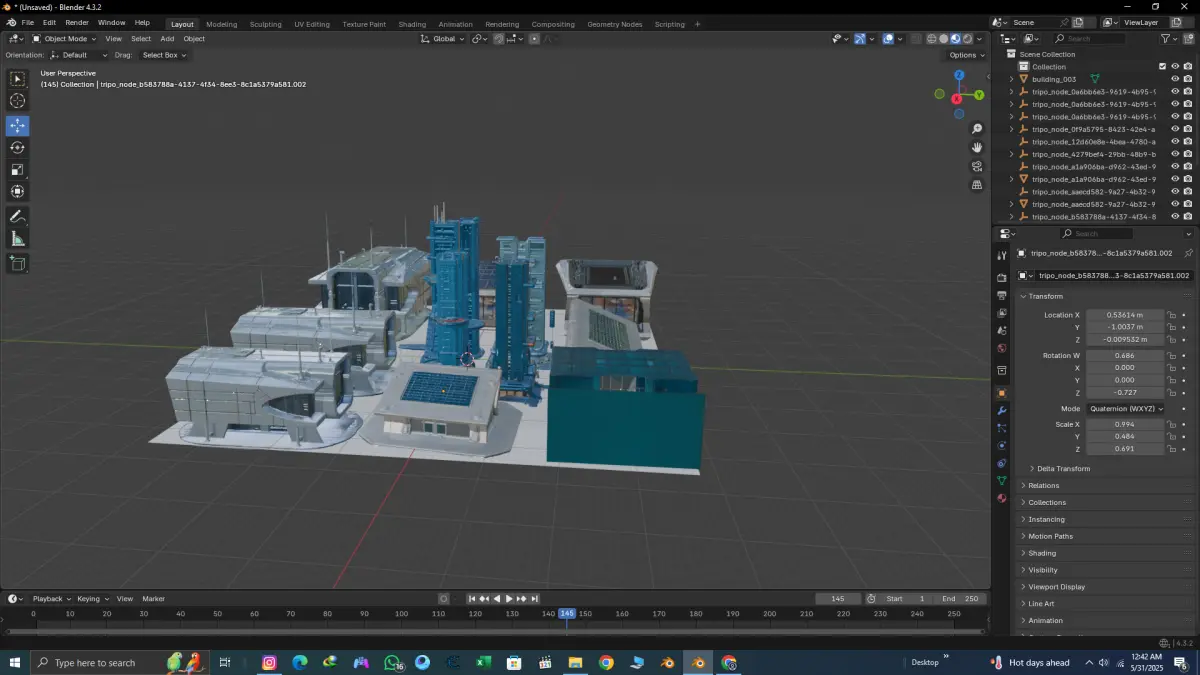Choose the Scale tool

tap(18, 170)
